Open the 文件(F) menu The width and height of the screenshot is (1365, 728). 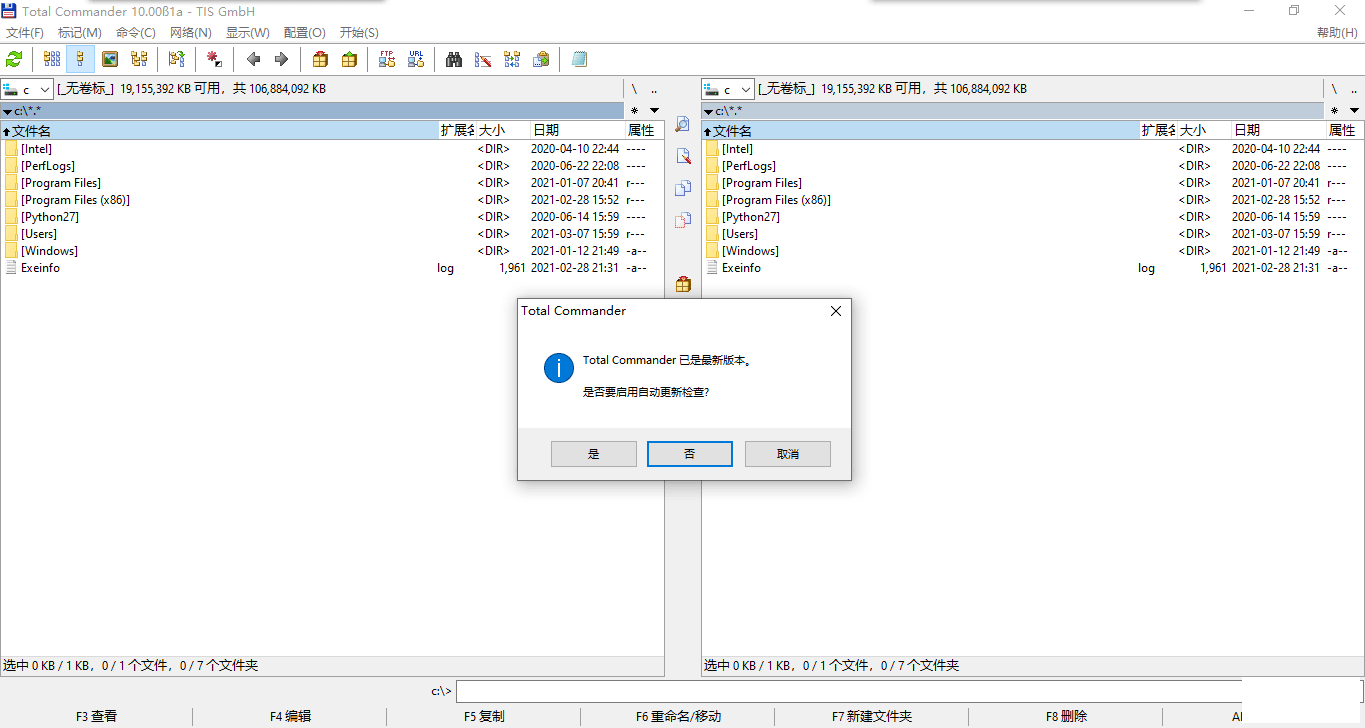tap(25, 33)
